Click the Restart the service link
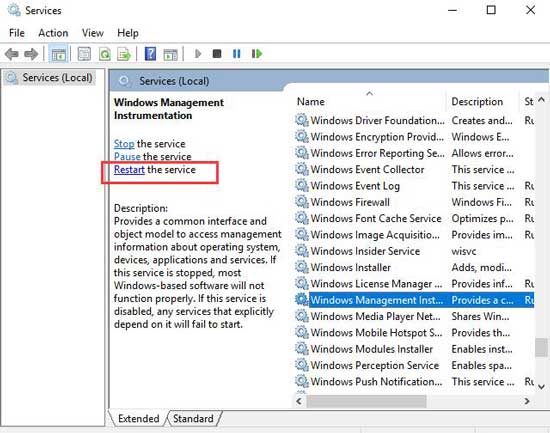550x433 pixels. [129, 169]
